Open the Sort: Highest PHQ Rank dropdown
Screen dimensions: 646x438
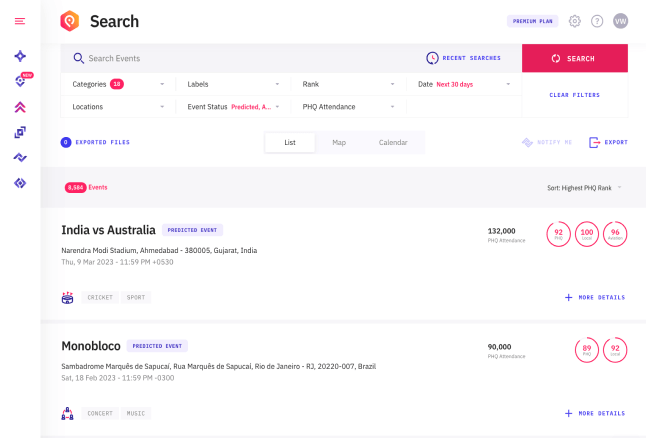(x=584, y=187)
